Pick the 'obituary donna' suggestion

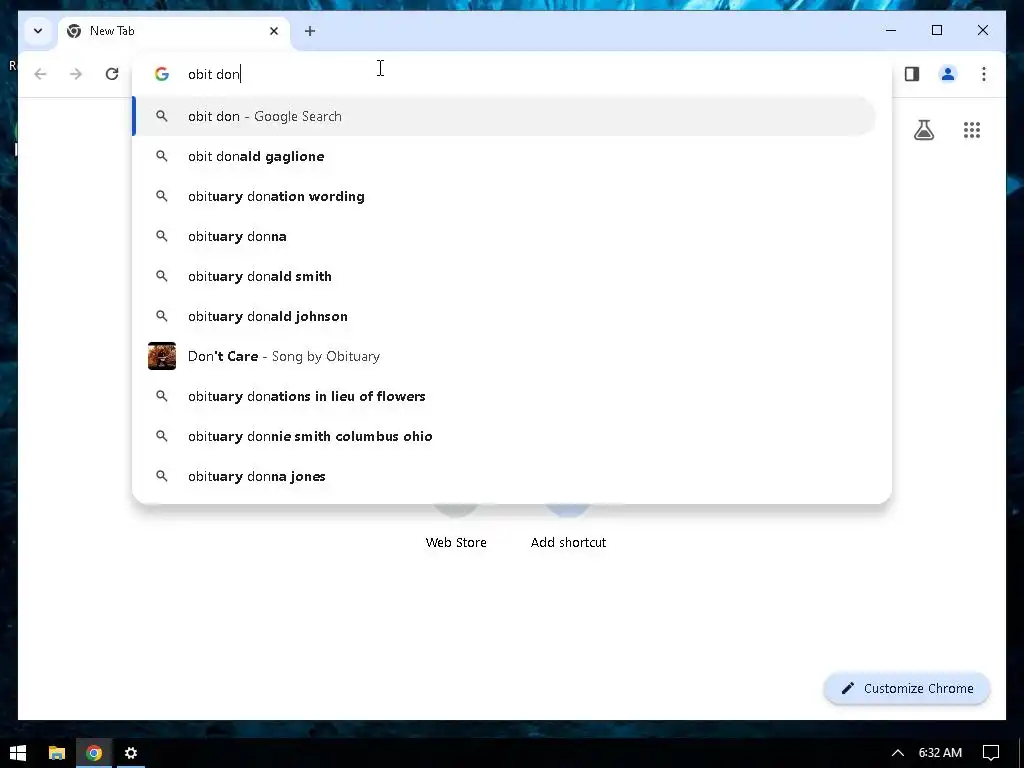click(x=504, y=236)
